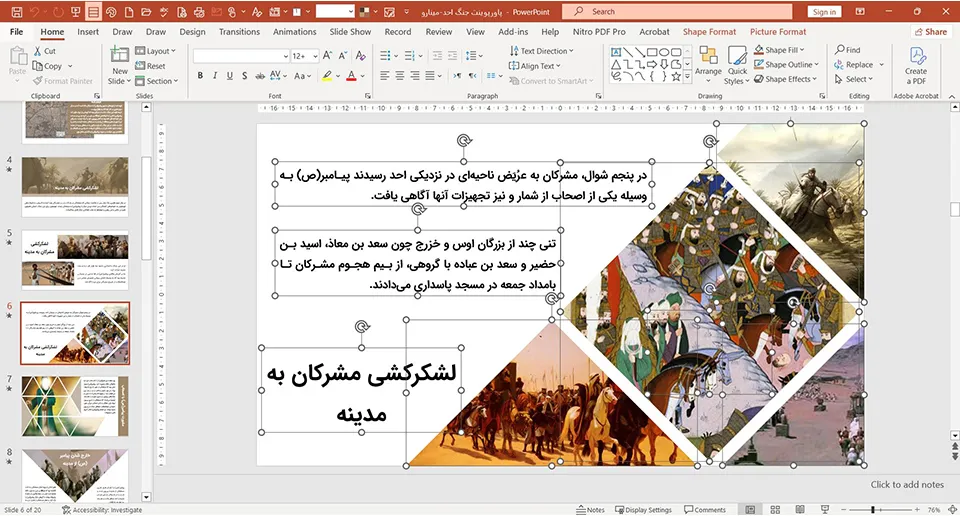Switch to the Transitions tab
This screenshot has width=960, height=516.
pyautogui.click(x=239, y=32)
